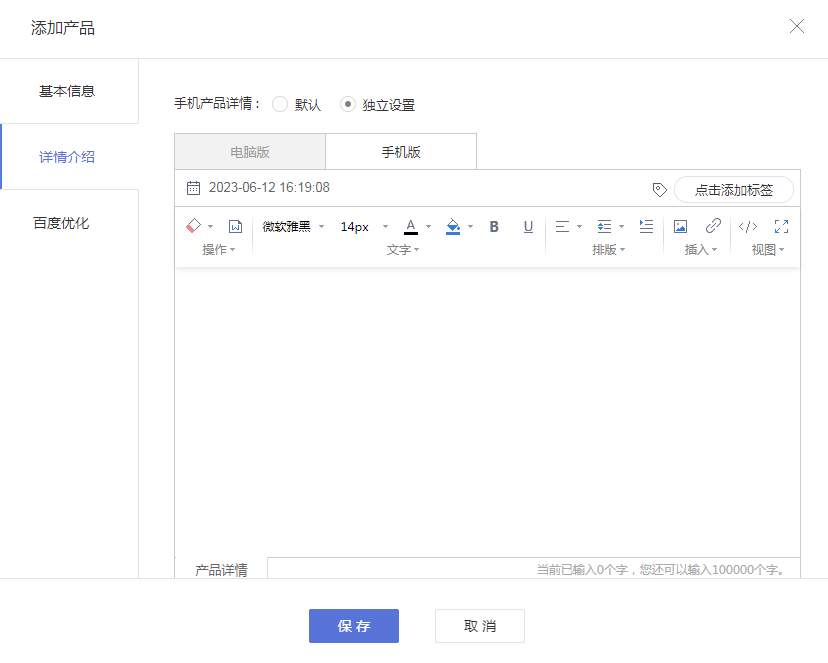Click the paste from Word icon
The height and width of the screenshot is (663, 828).
[236, 226]
